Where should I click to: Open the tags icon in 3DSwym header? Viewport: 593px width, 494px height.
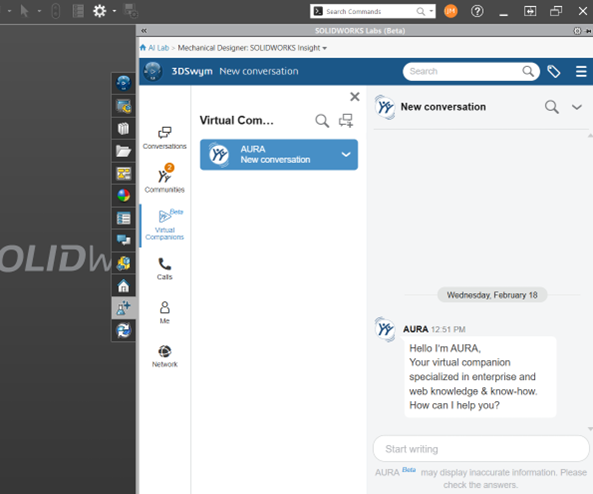click(x=554, y=71)
